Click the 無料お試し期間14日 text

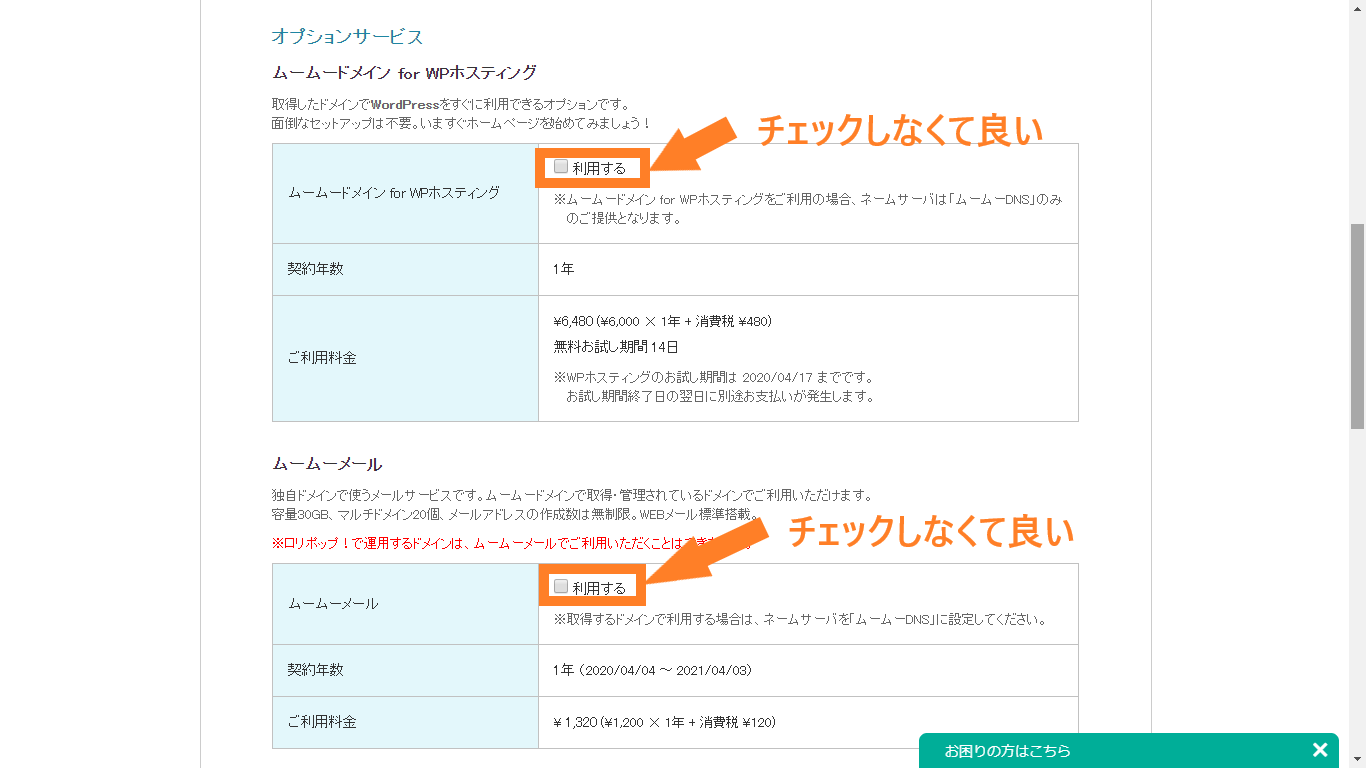(x=616, y=347)
